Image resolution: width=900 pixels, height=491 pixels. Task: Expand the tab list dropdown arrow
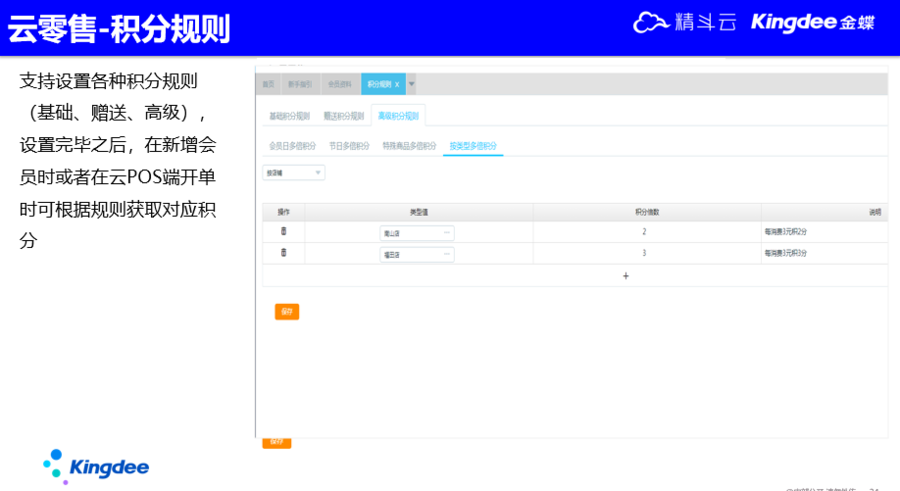(x=412, y=84)
